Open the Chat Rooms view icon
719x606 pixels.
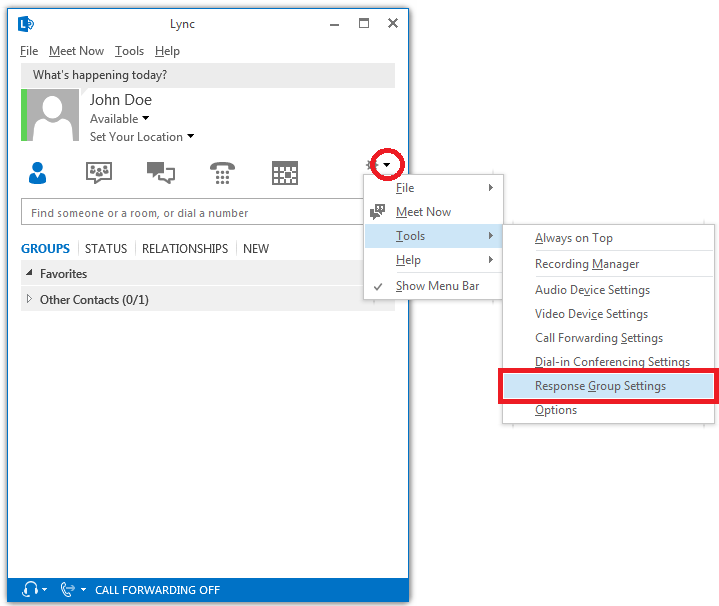click(x=99, y=173)
